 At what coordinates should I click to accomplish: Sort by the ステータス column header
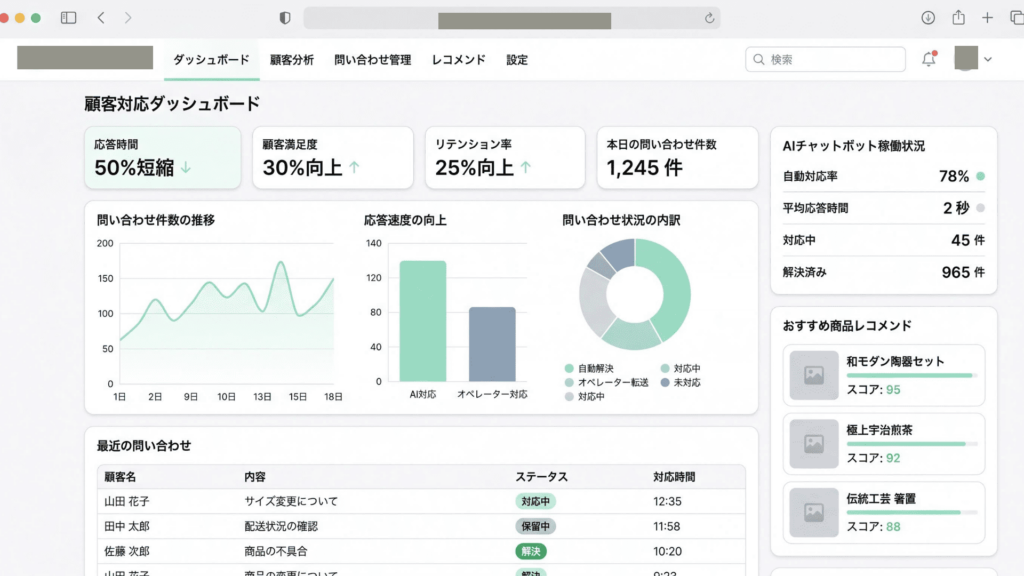[x=541, y=477]
